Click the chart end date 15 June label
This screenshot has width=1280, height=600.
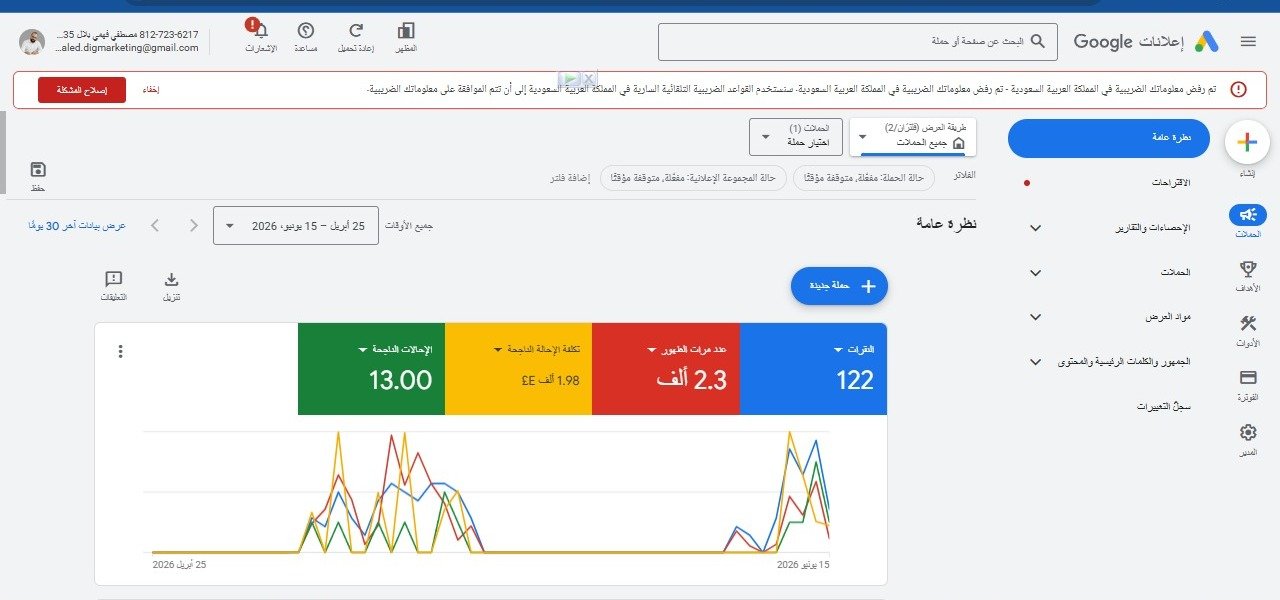point(804,565)
